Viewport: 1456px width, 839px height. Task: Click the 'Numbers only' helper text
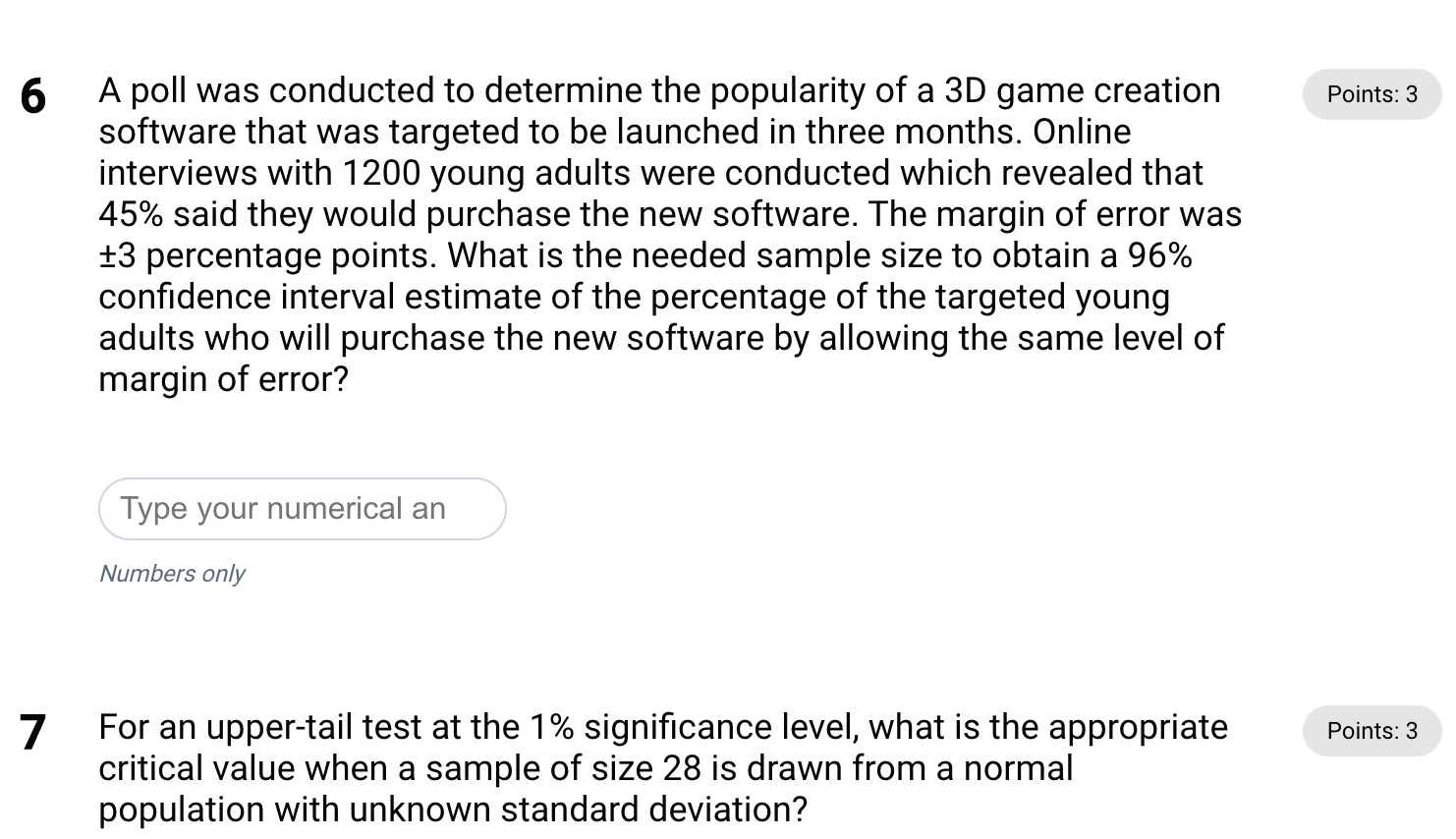171,573
